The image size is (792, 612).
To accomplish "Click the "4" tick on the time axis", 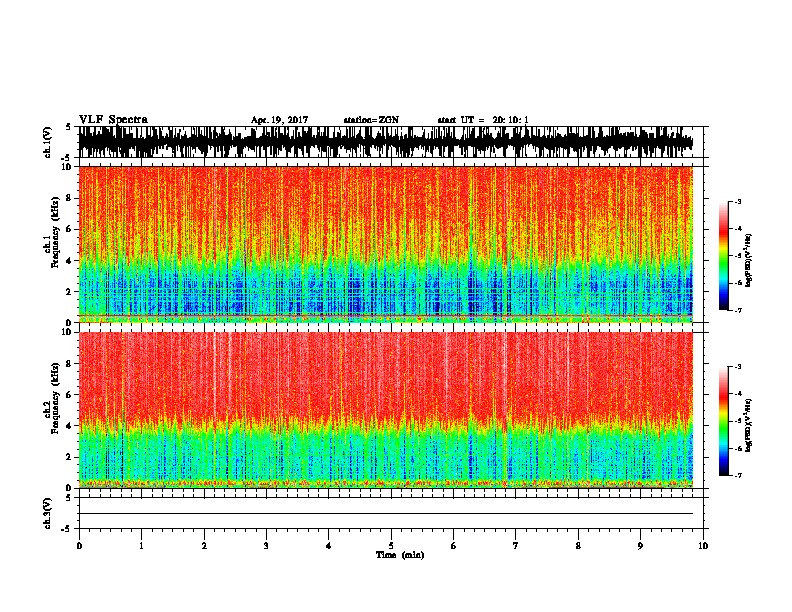I will tap(329, 546).
